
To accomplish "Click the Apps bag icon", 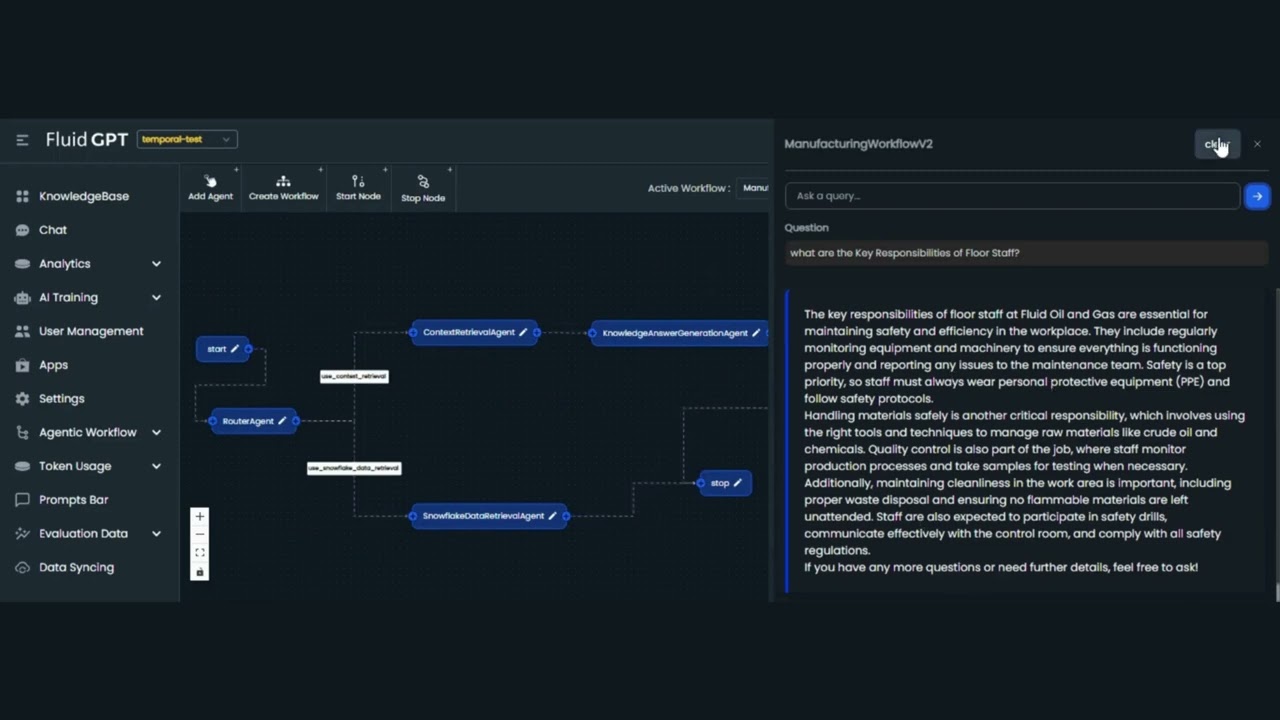I will pyautogui.click(x=22, y=365).
